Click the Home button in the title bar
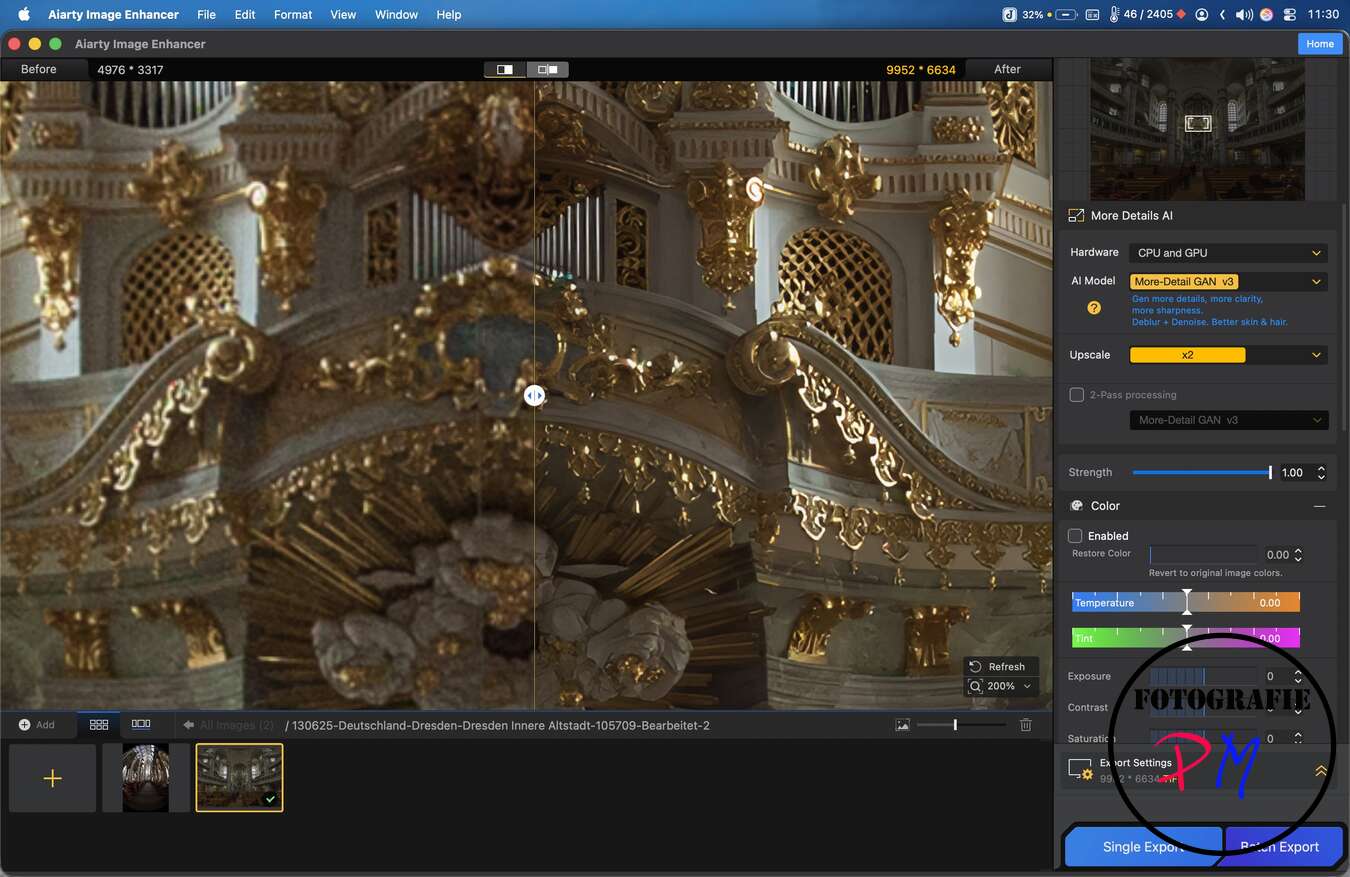This screenshot has width=1350, height=877. coord(1320,43)
